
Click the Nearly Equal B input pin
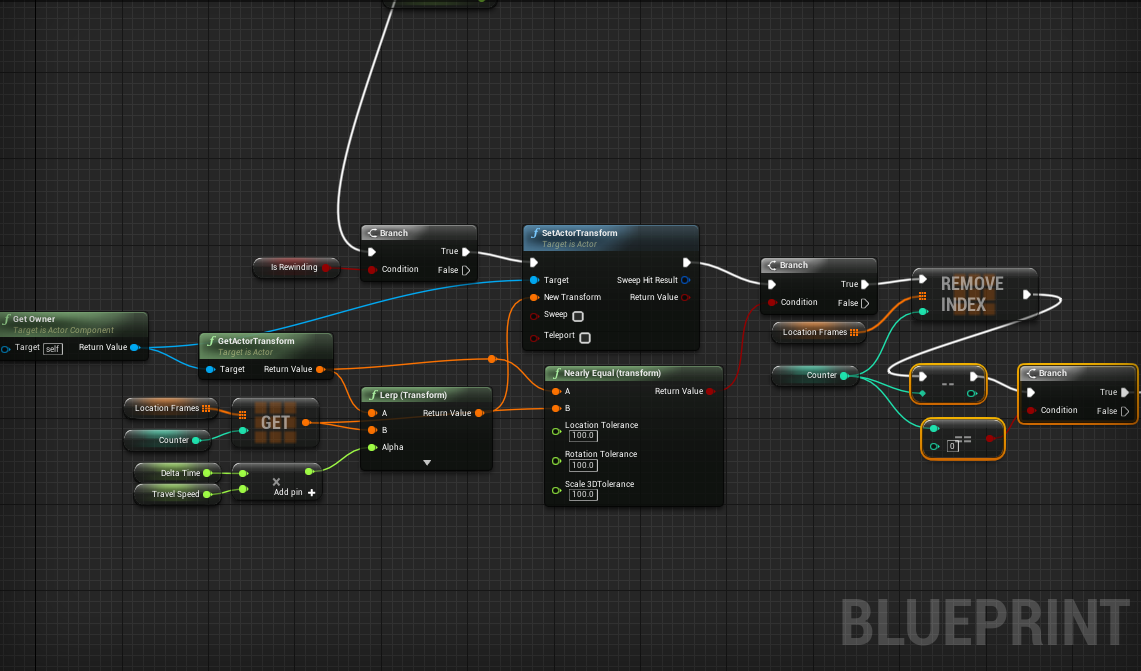coord(557,408)
